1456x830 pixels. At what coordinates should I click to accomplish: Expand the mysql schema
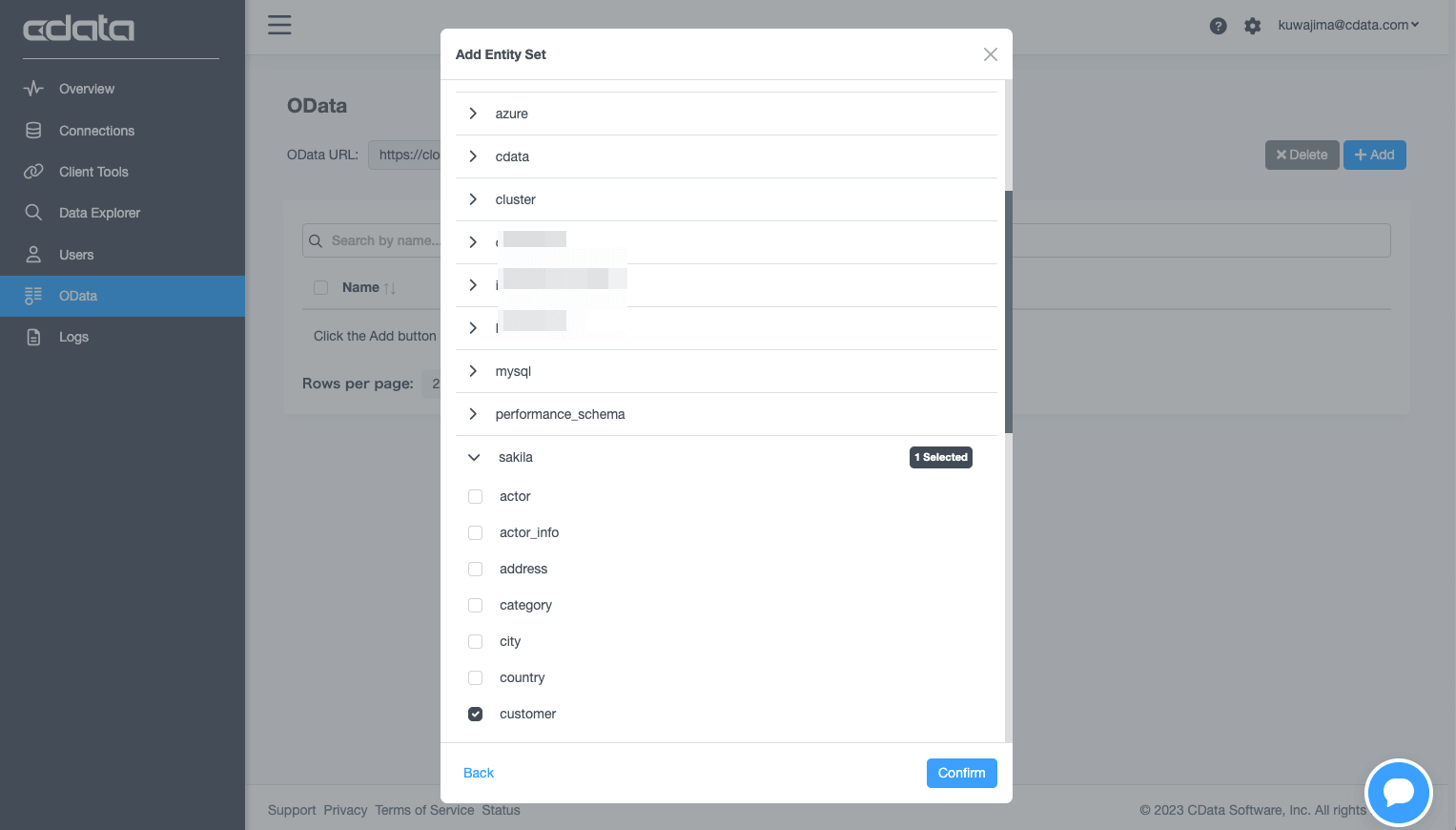473,371
